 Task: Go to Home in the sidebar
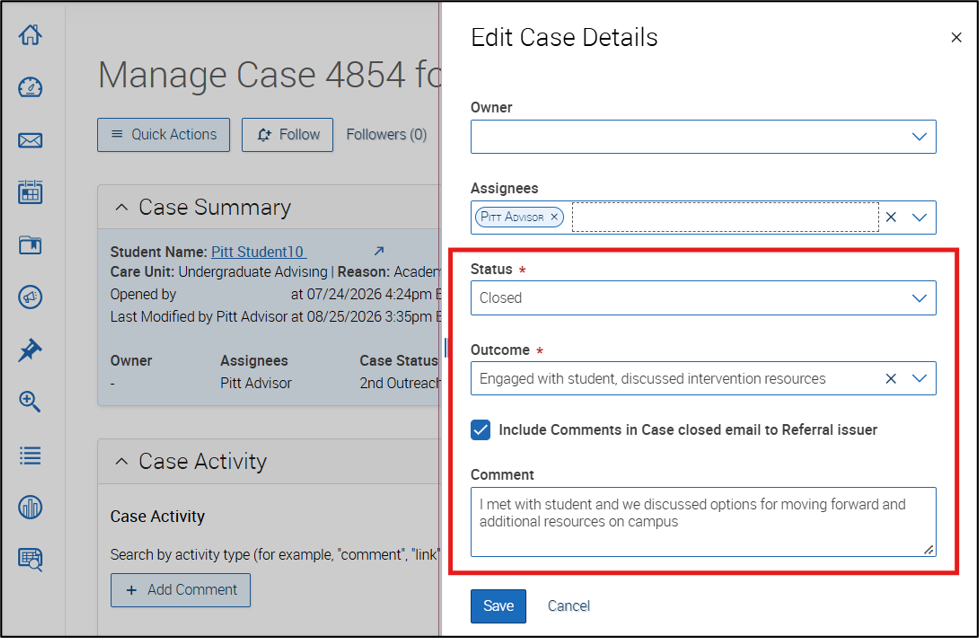tap(30, 34)
